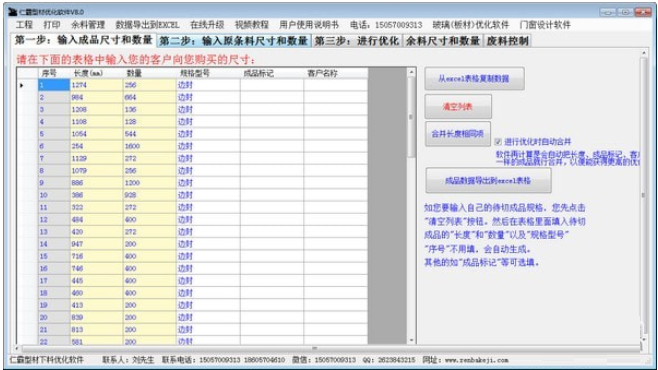
Task: Click the application icon in the title bar
Action: 13,12
